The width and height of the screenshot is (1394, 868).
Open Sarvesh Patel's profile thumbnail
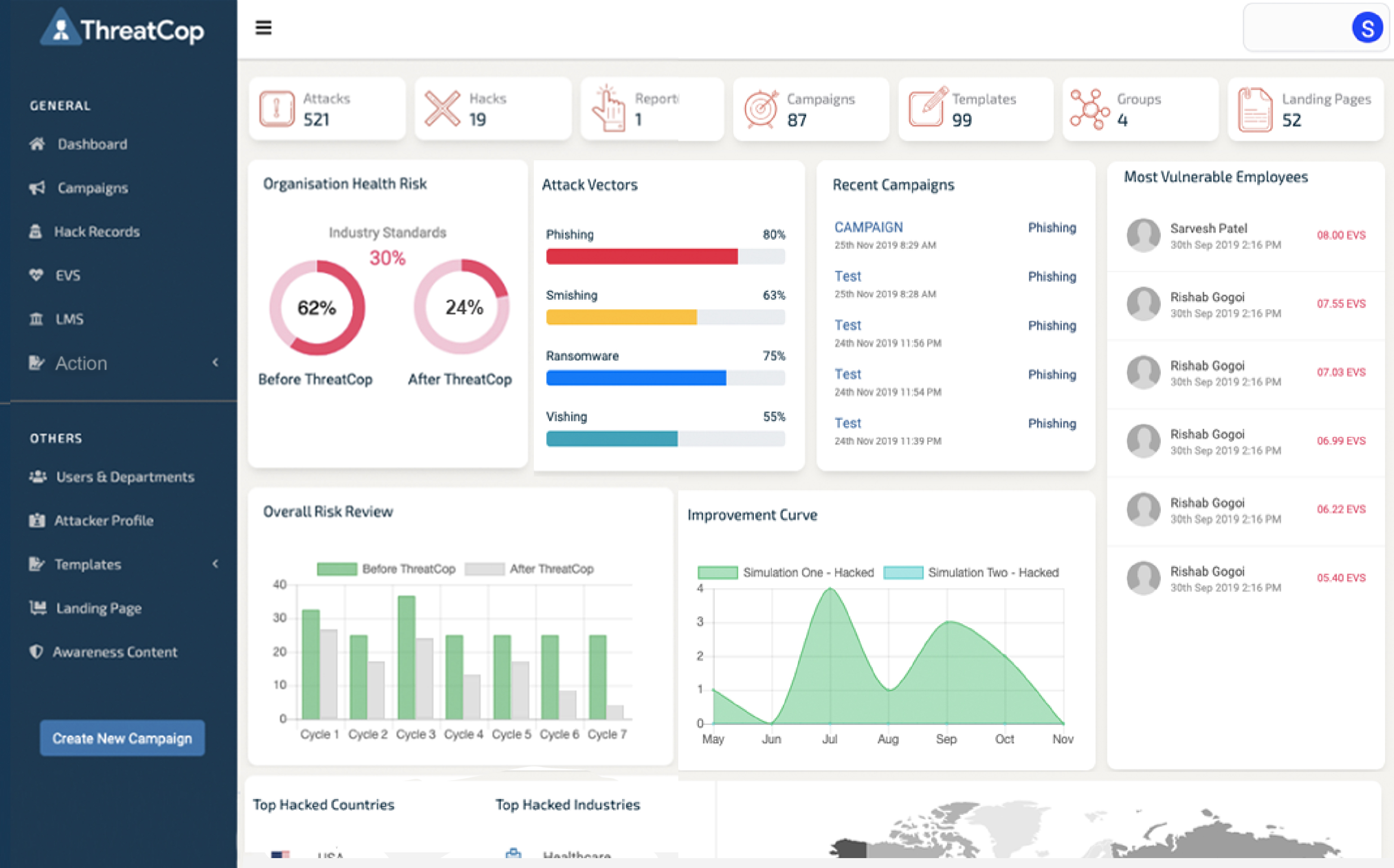coord(1143,235)
